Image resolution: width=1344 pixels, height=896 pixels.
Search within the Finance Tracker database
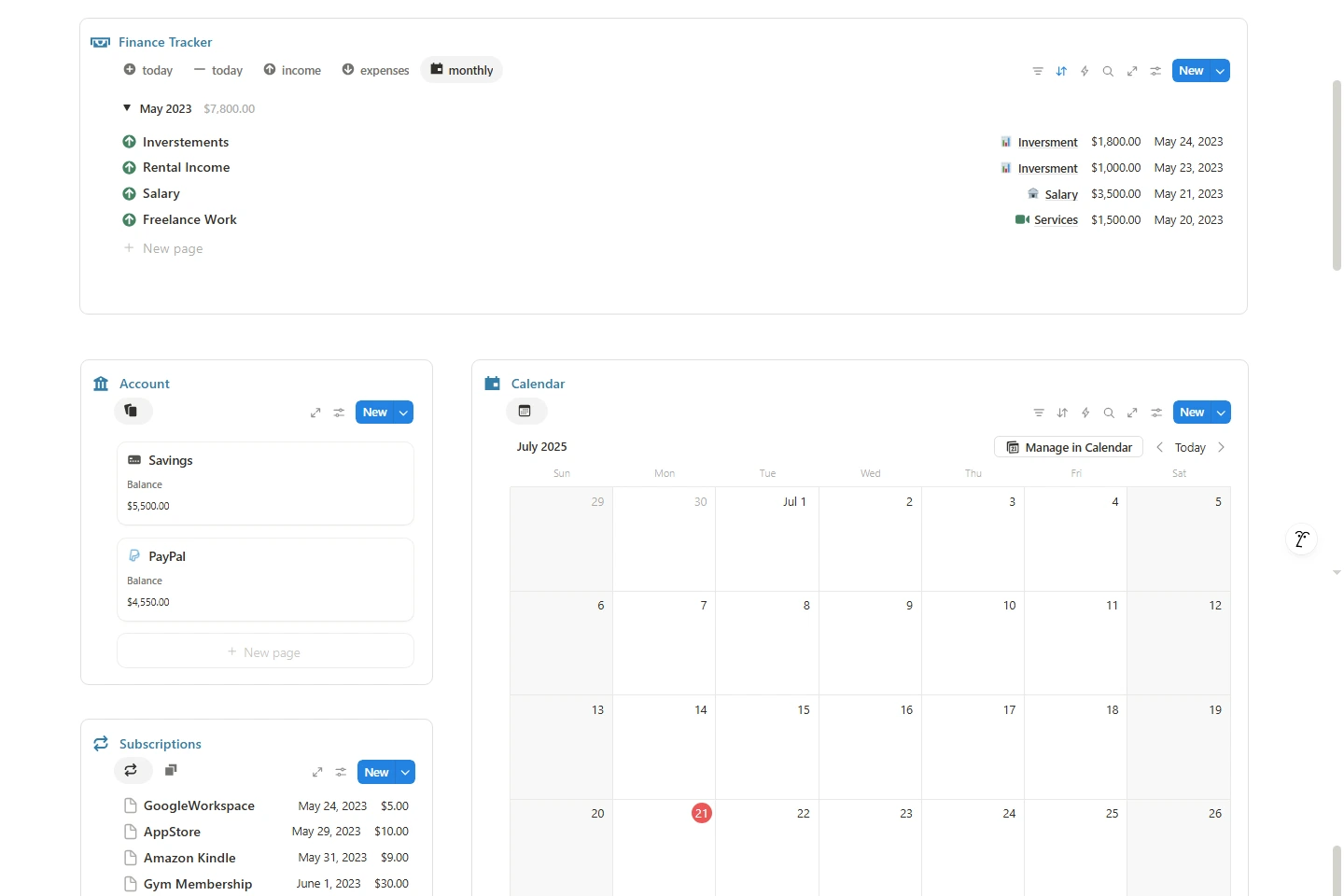tap(1108, 71)
